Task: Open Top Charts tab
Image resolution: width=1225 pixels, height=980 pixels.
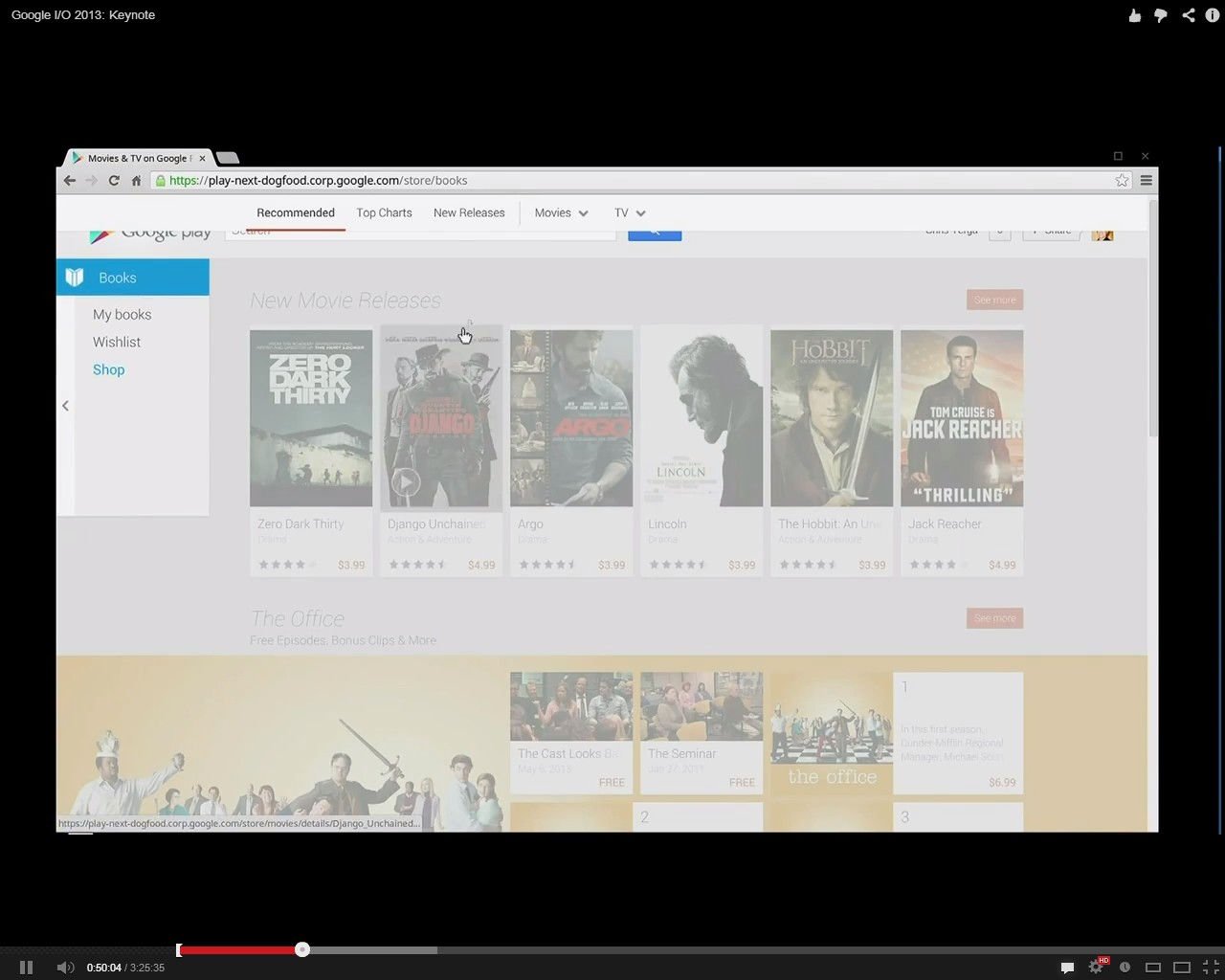Action: (384, 212)
